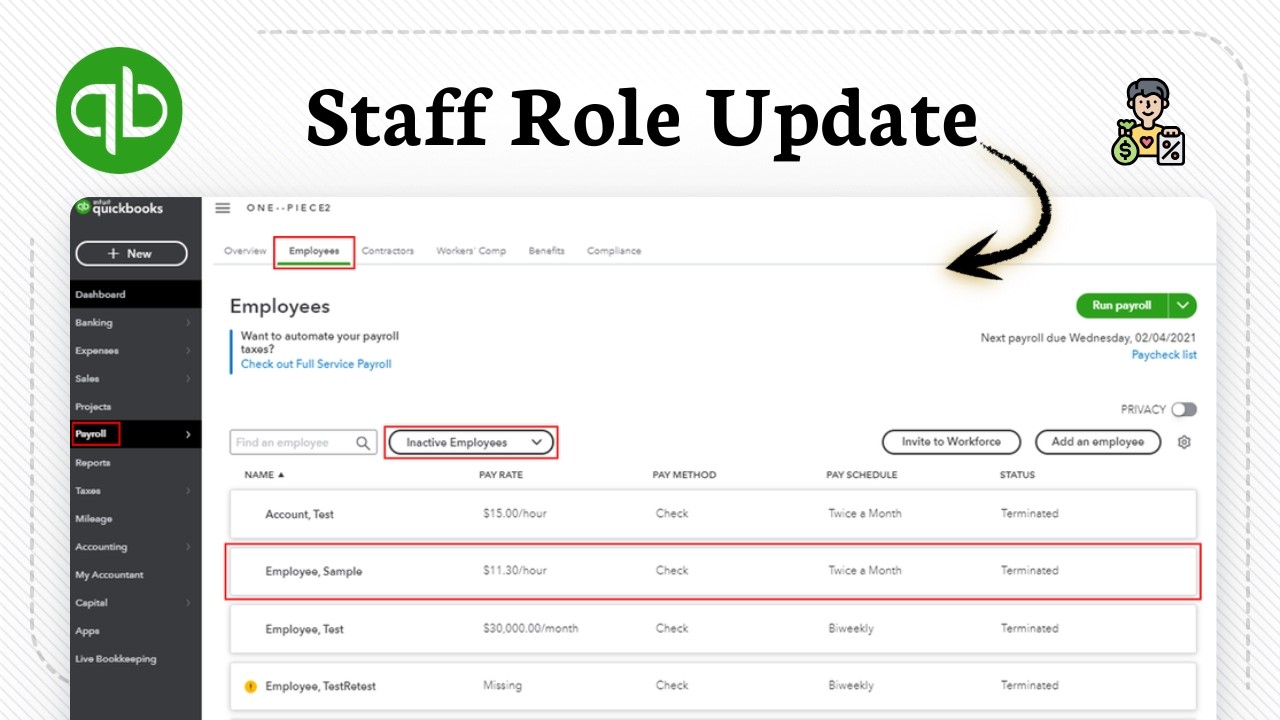Expand the Accounting sidebar submenu
This screenshot has width=1280, height=720.
pos(188,547)
